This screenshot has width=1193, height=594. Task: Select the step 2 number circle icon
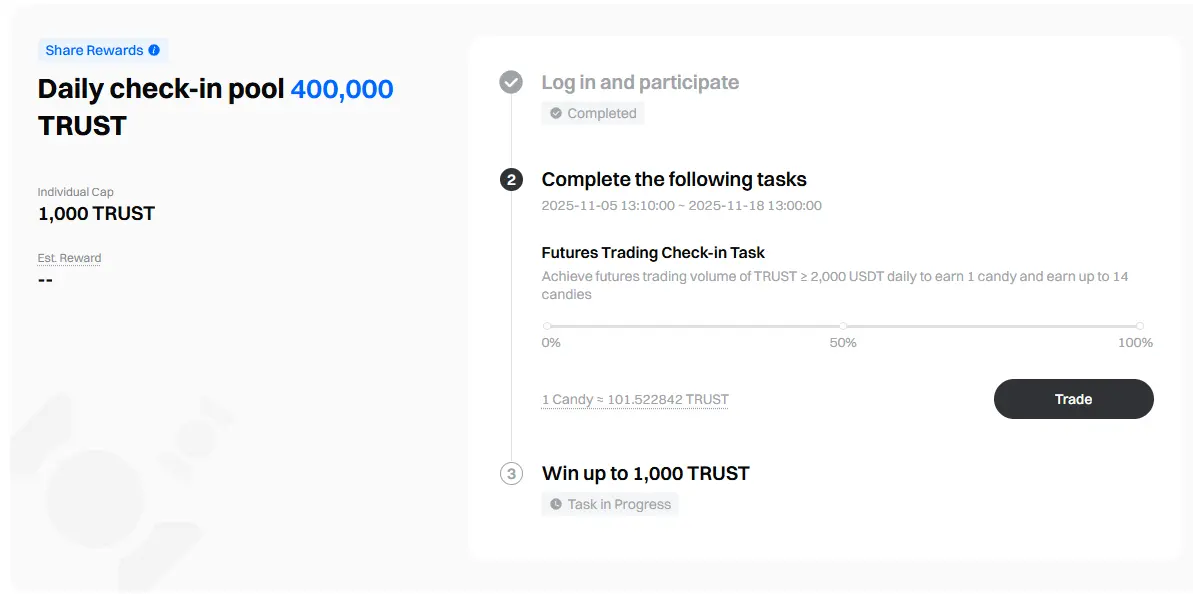click(x=511, y=180)
